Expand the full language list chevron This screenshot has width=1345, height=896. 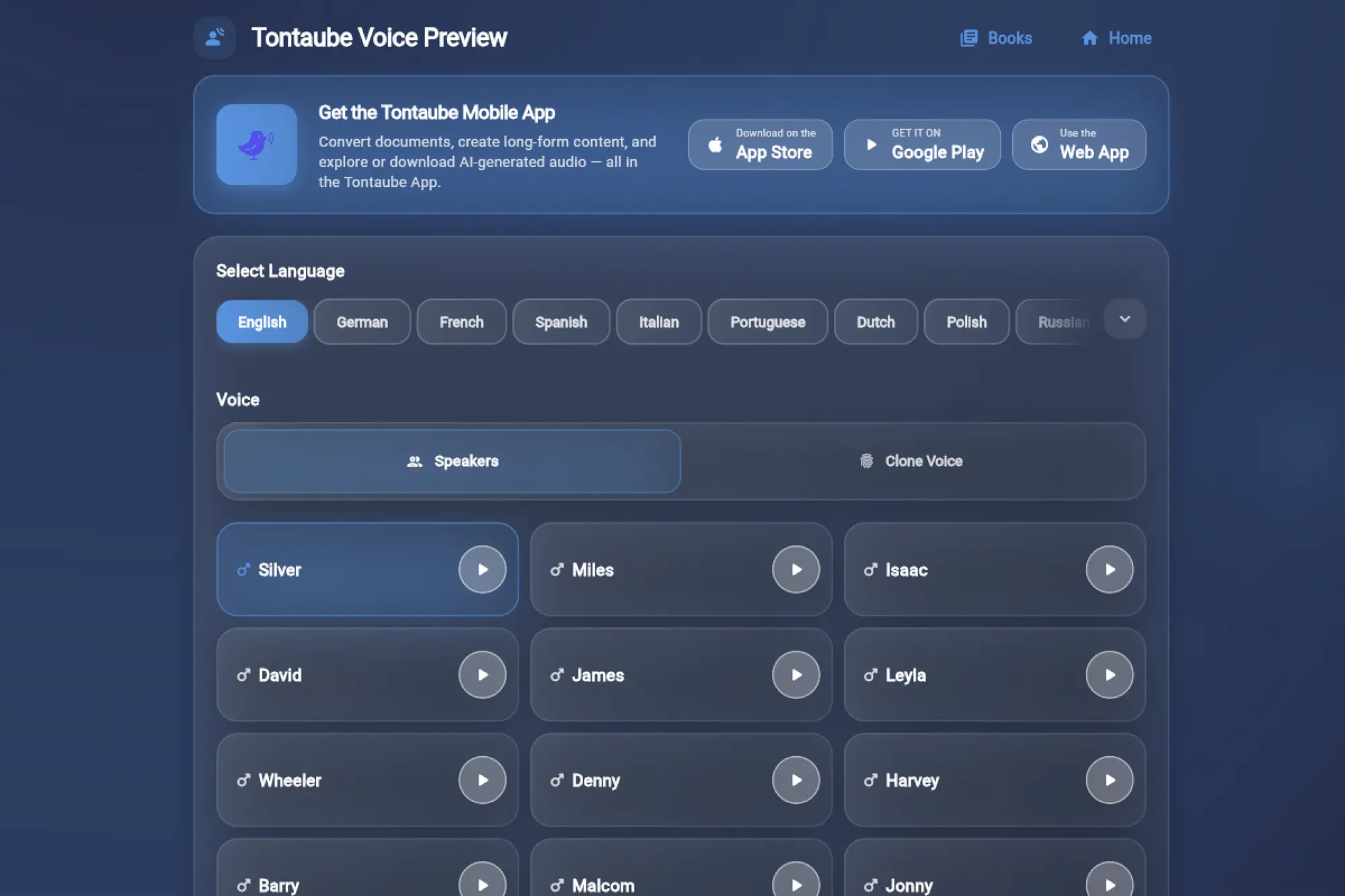(1124, 319)
